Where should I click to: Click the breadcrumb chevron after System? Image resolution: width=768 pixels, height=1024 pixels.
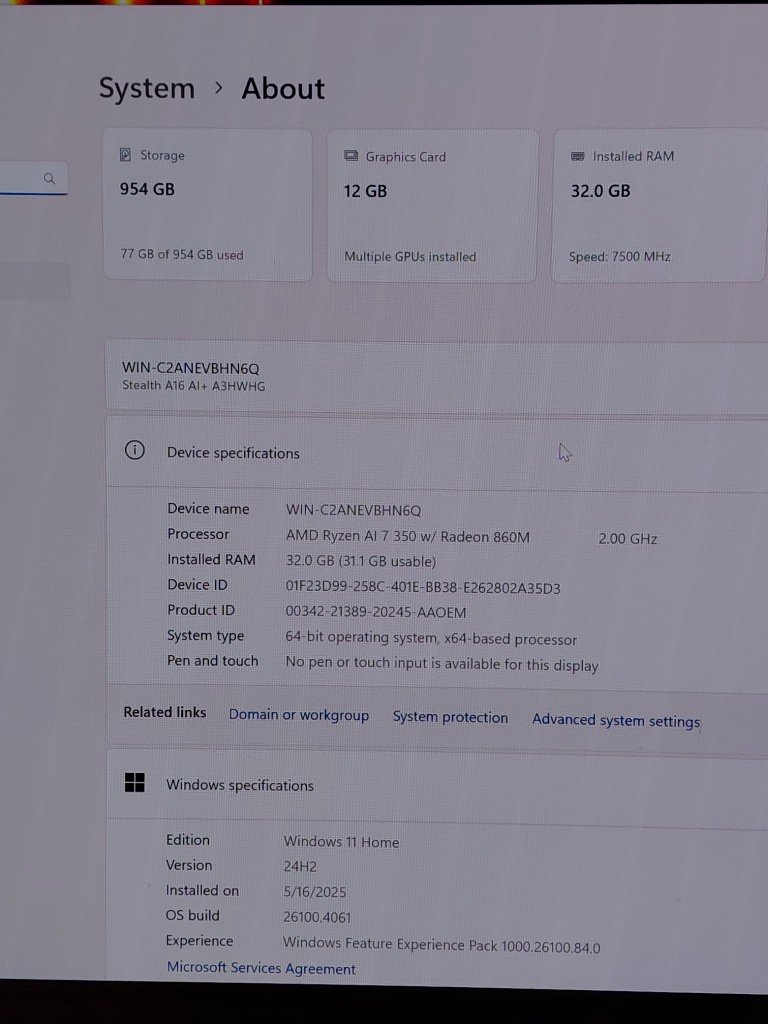click(219, 88)
